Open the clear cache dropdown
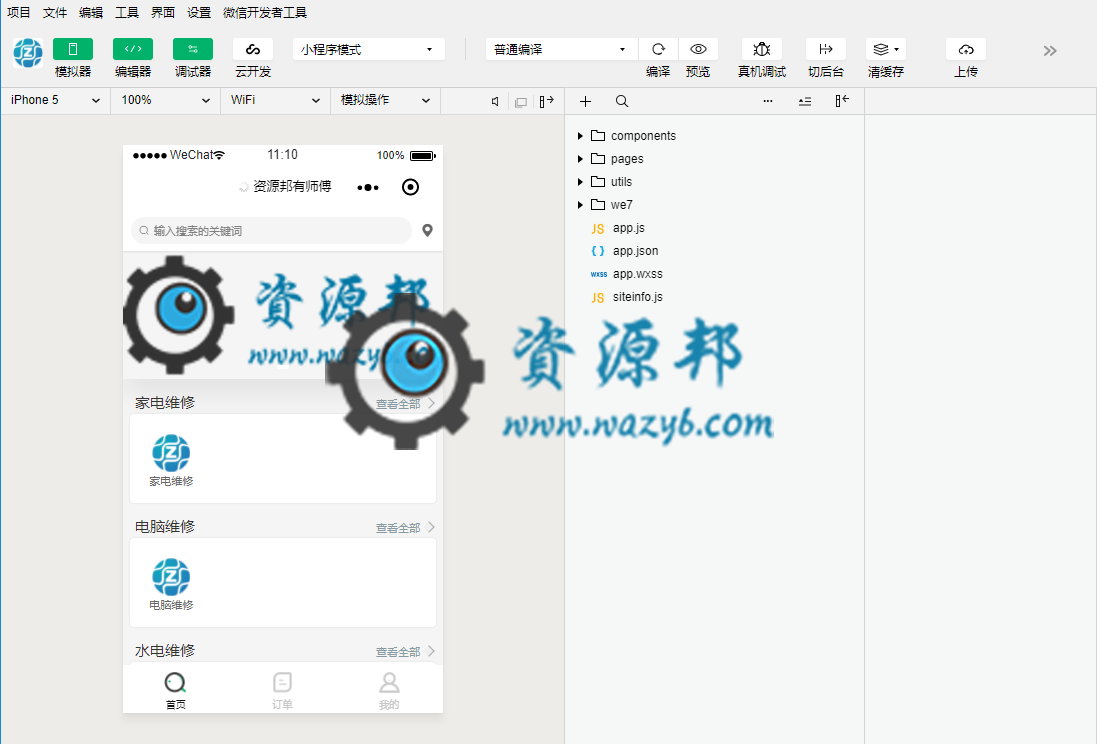The width and height of the screenshot is (1097, 744). click(886, 49)
